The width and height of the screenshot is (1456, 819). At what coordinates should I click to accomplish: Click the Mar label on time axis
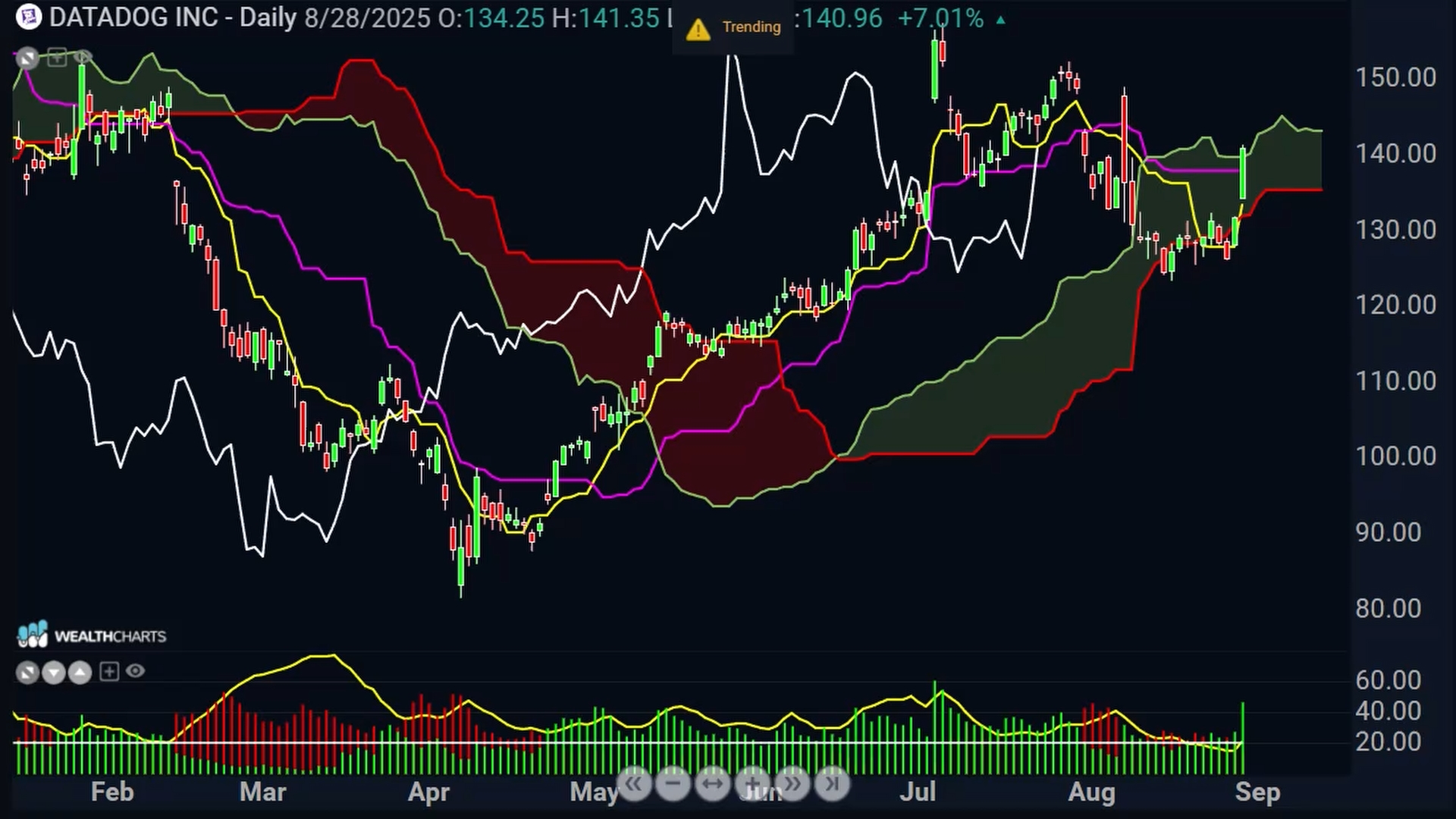[x=262, y=792]
